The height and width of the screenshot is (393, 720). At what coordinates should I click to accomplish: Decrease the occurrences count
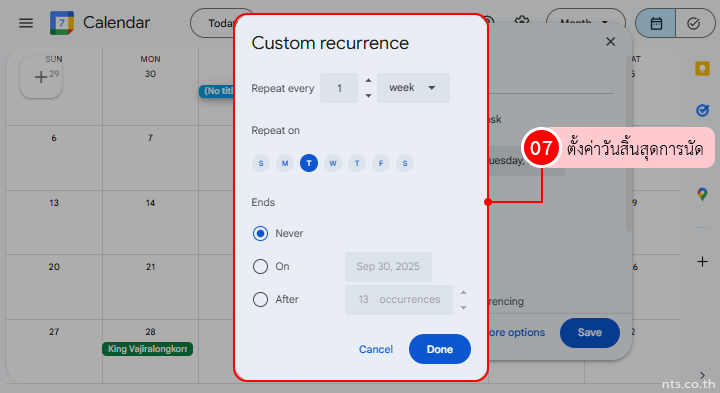click(463, 308)
